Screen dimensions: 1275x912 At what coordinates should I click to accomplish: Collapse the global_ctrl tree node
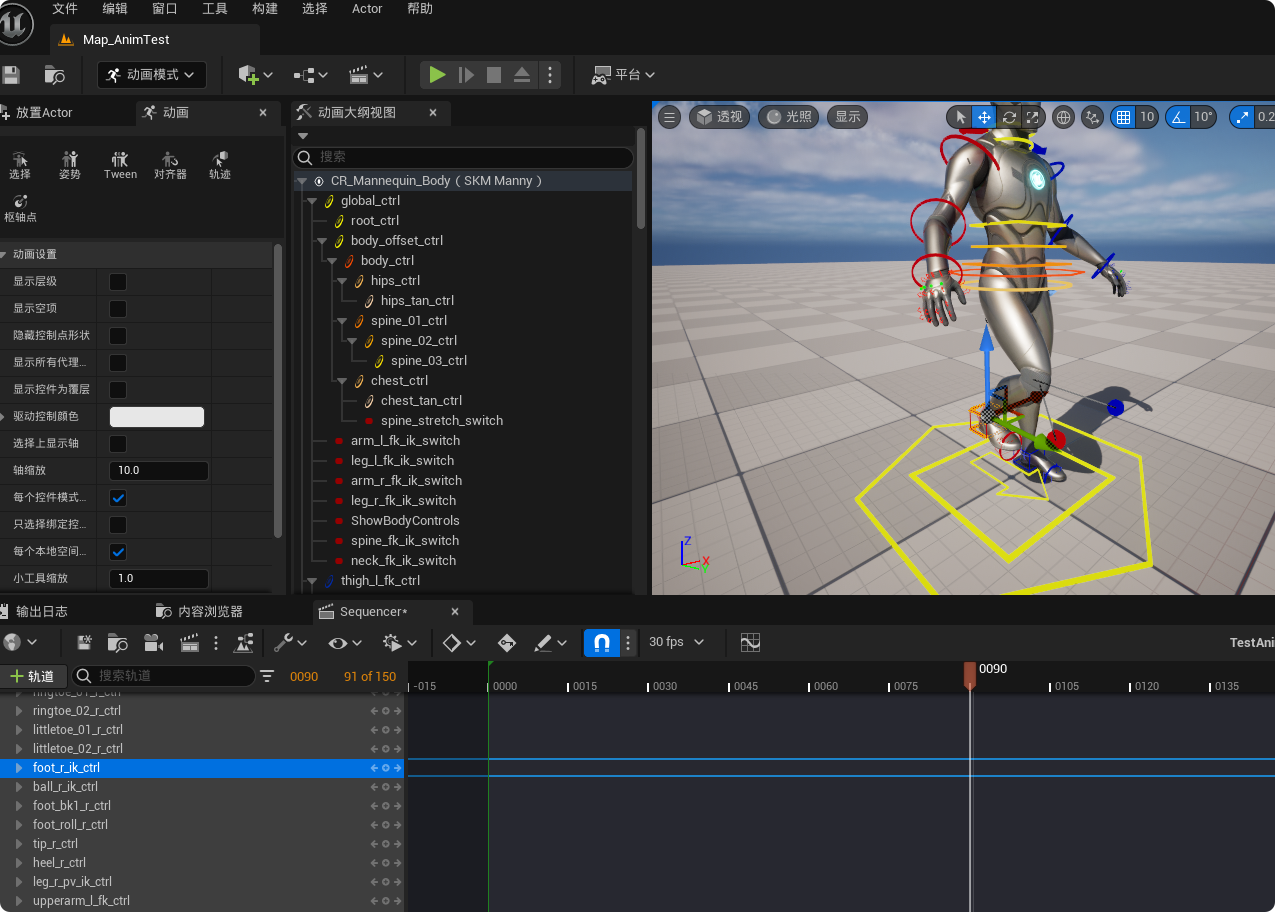(x=312, y=201)
